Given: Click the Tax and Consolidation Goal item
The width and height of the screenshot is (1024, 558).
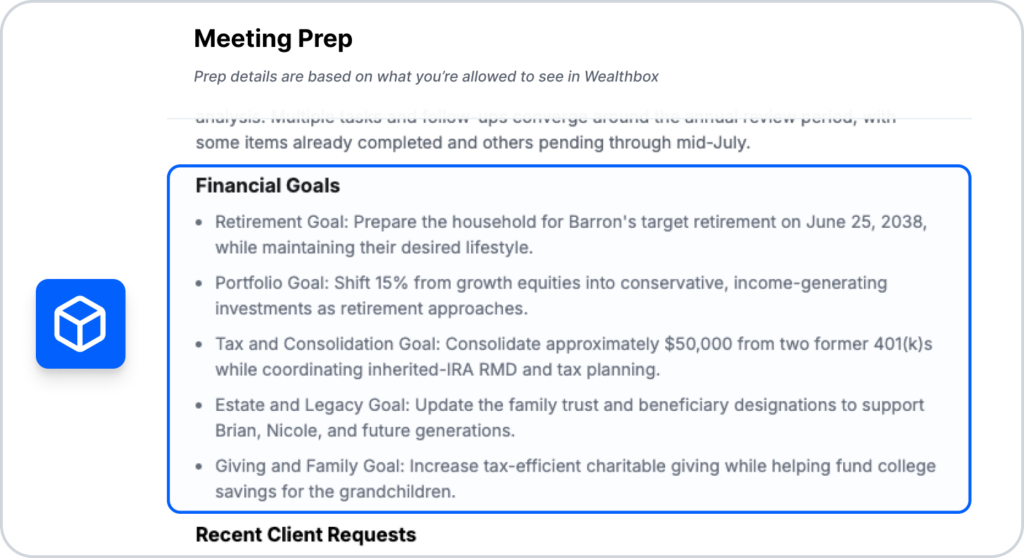Looking at the screenshot, I should [x=573, y=357].
